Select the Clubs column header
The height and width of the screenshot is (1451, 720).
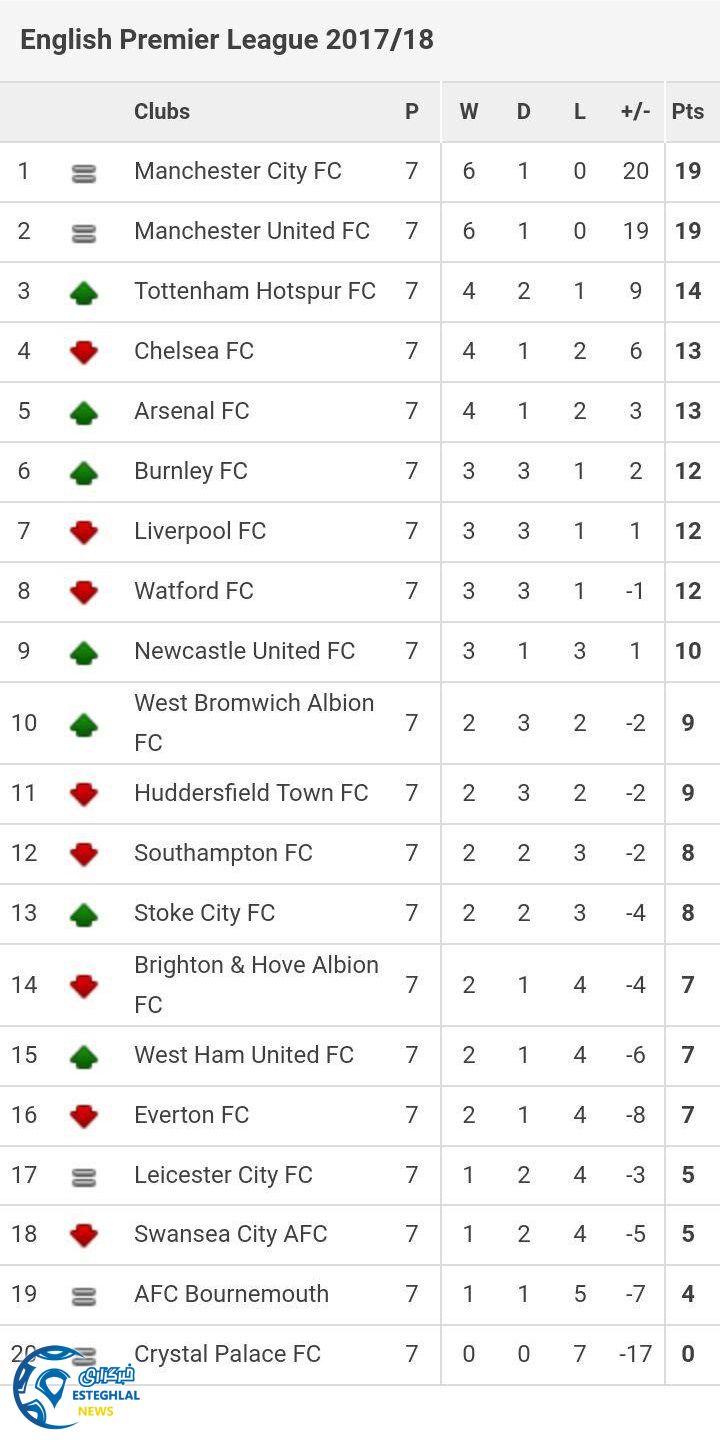tap(162, 111)
